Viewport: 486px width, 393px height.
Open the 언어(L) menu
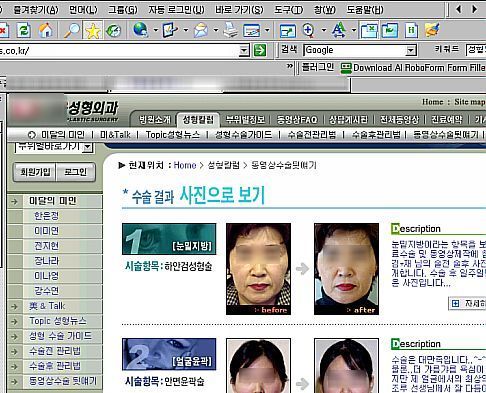(x=83, y=10)
